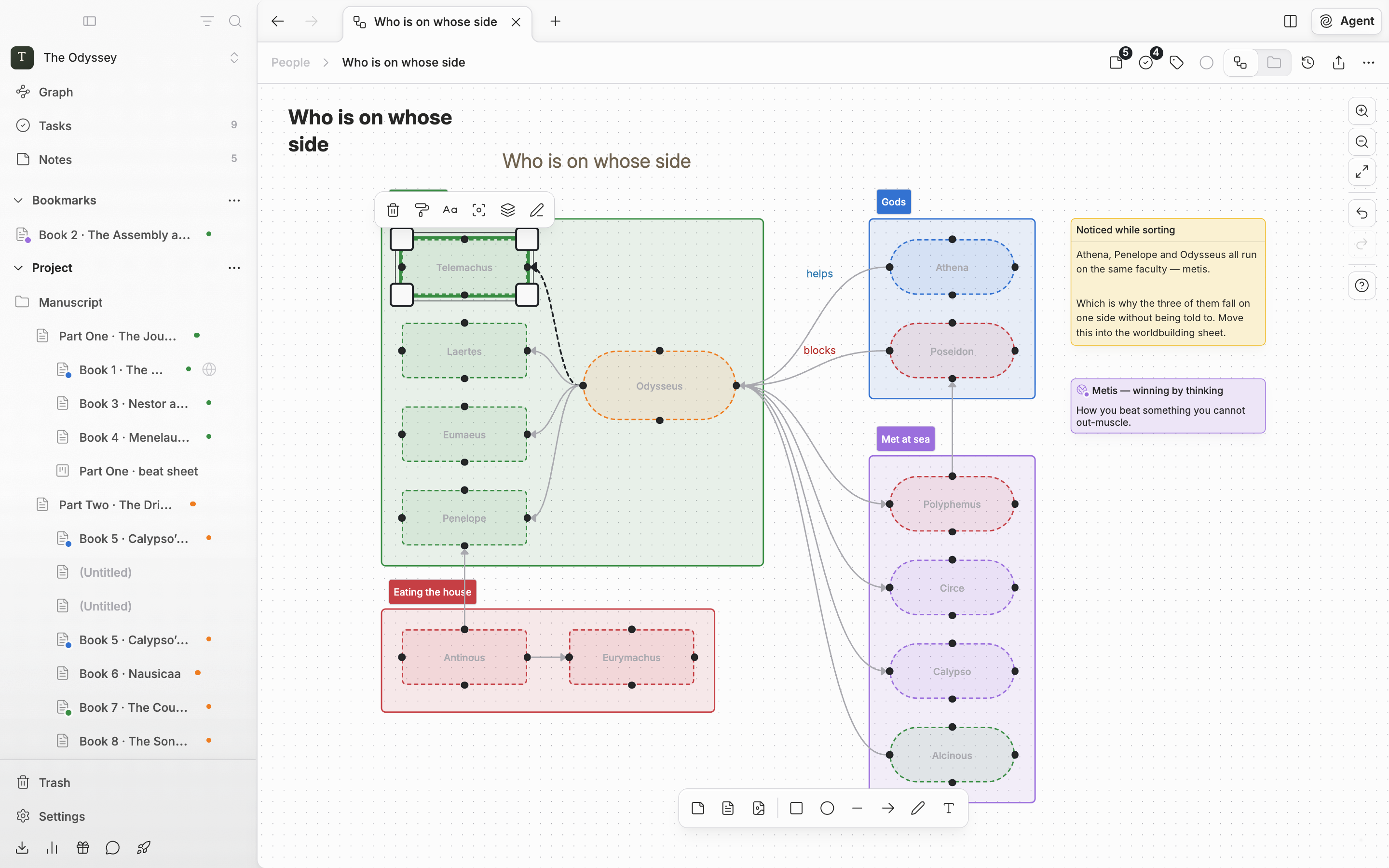Open Book 6 · Nausicaa document
The height and width of the screenshot is (868, 1389).
130,673
